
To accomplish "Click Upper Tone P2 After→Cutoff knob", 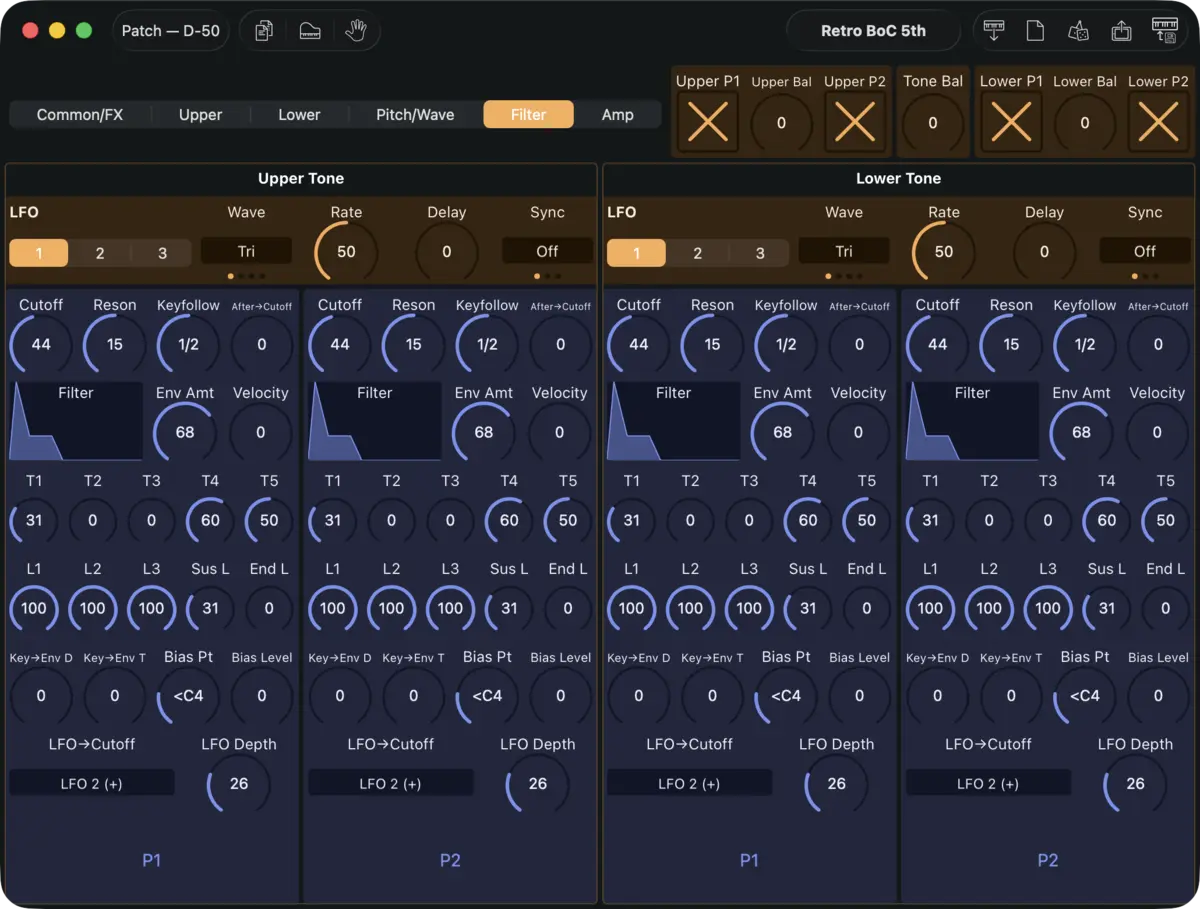I will pyautogui.click(x=560, y=344).
